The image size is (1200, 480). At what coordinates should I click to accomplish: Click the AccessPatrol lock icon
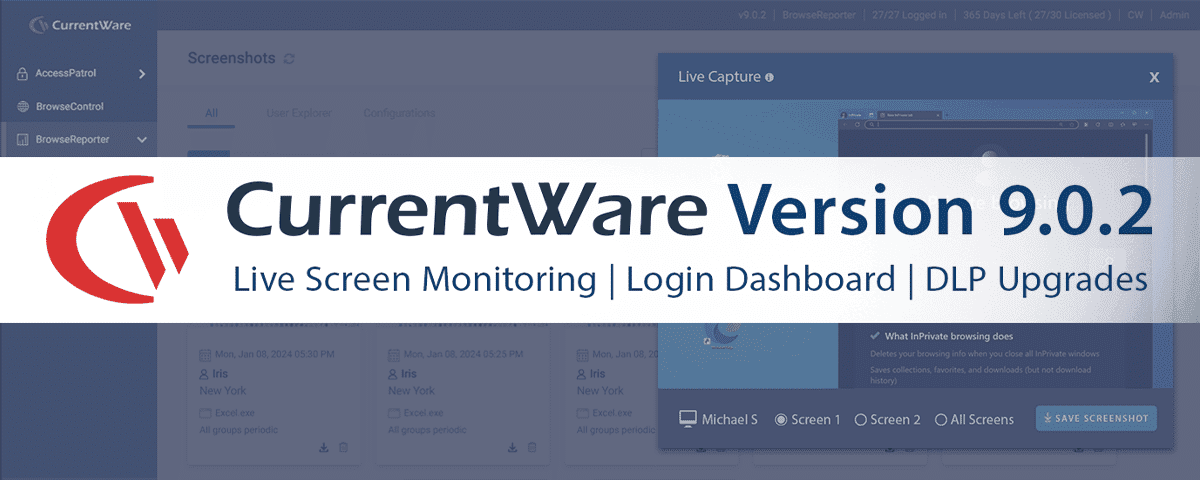coord(22,73)
